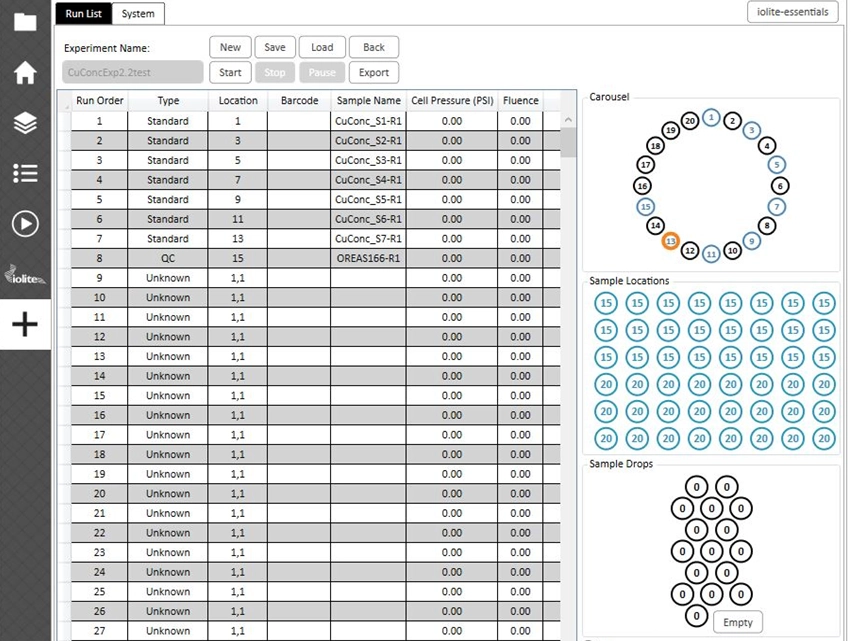Select a 20 circle in Sample Locations
853x641 pixels.
click(605, 384)
